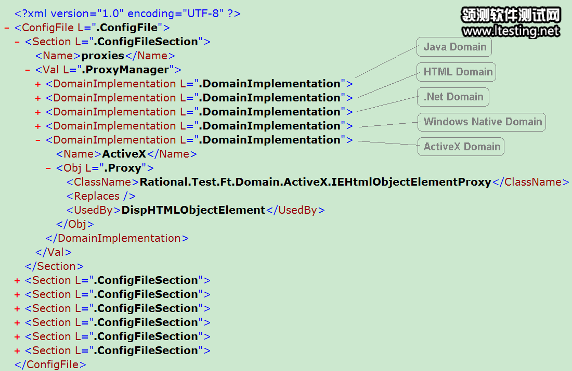The width and height of the screenshot is (572, 371).
Task: Select the Val L=".ProxyManager" tag text
Action: pyautogui.click(x=108, y=70)
